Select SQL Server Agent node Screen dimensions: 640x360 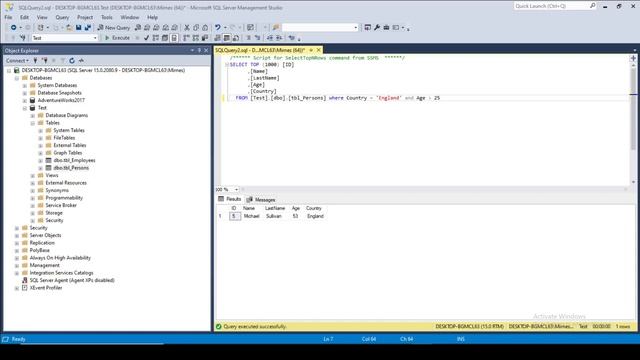tap(72, 280)
